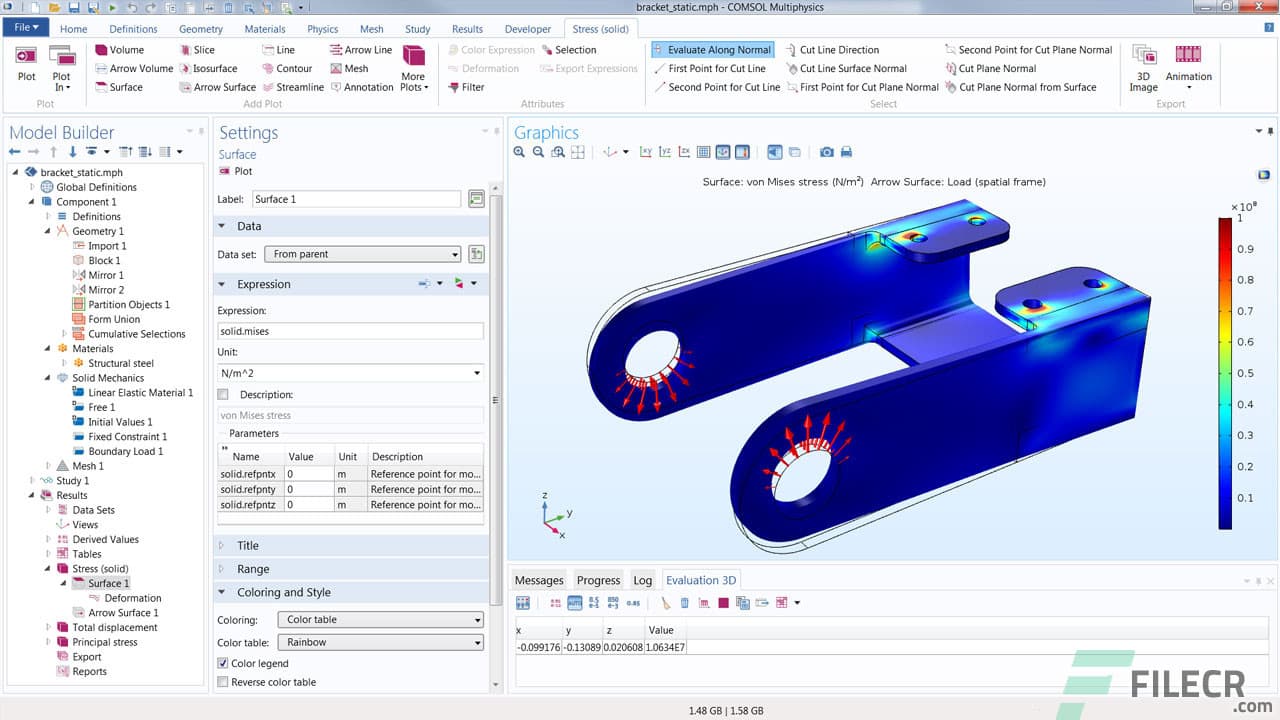The image size is (1280, 720).
Task: Change the Color table from Rainbow
Action: pos(380,643)
